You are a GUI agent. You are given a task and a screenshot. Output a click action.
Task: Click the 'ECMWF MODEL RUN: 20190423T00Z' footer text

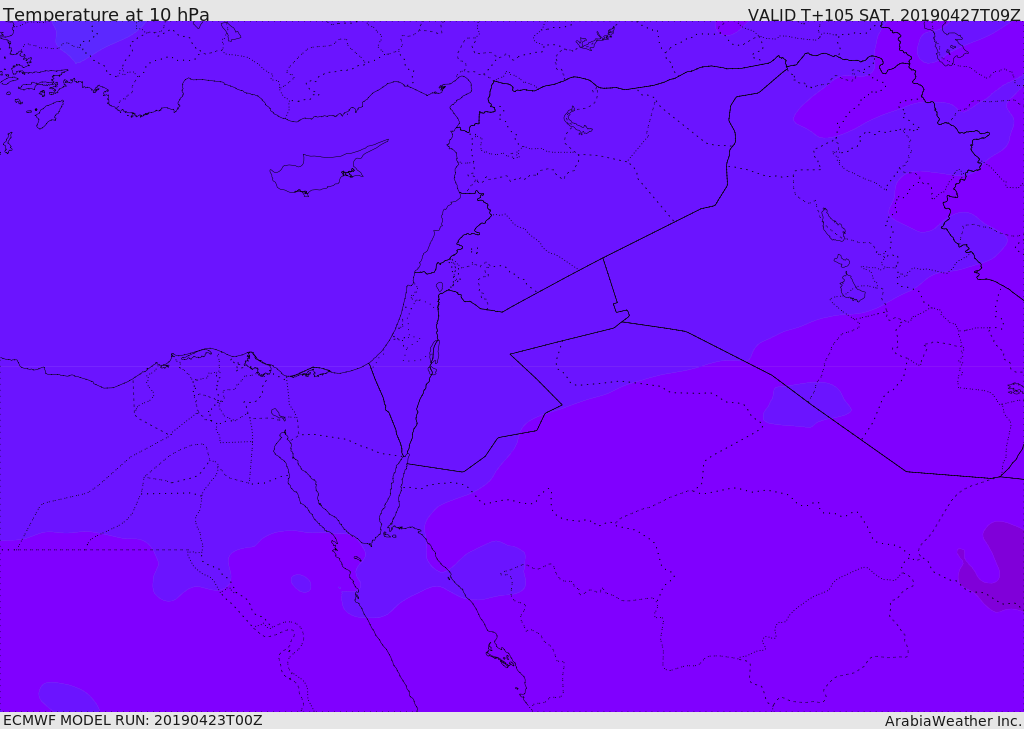point(133,720)
